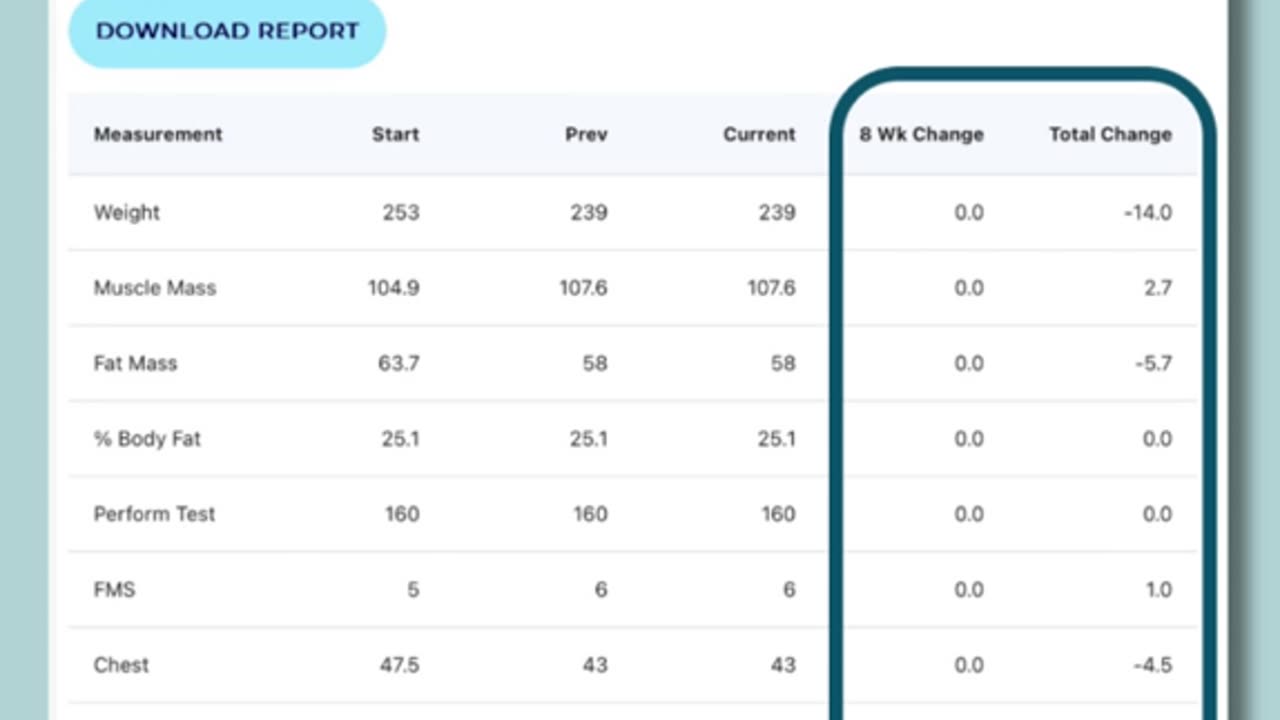Choose the Fat Mass total change -5.7
Image resolution: width=1280 pixels, height=720 pixels.
coord(1154,363)
